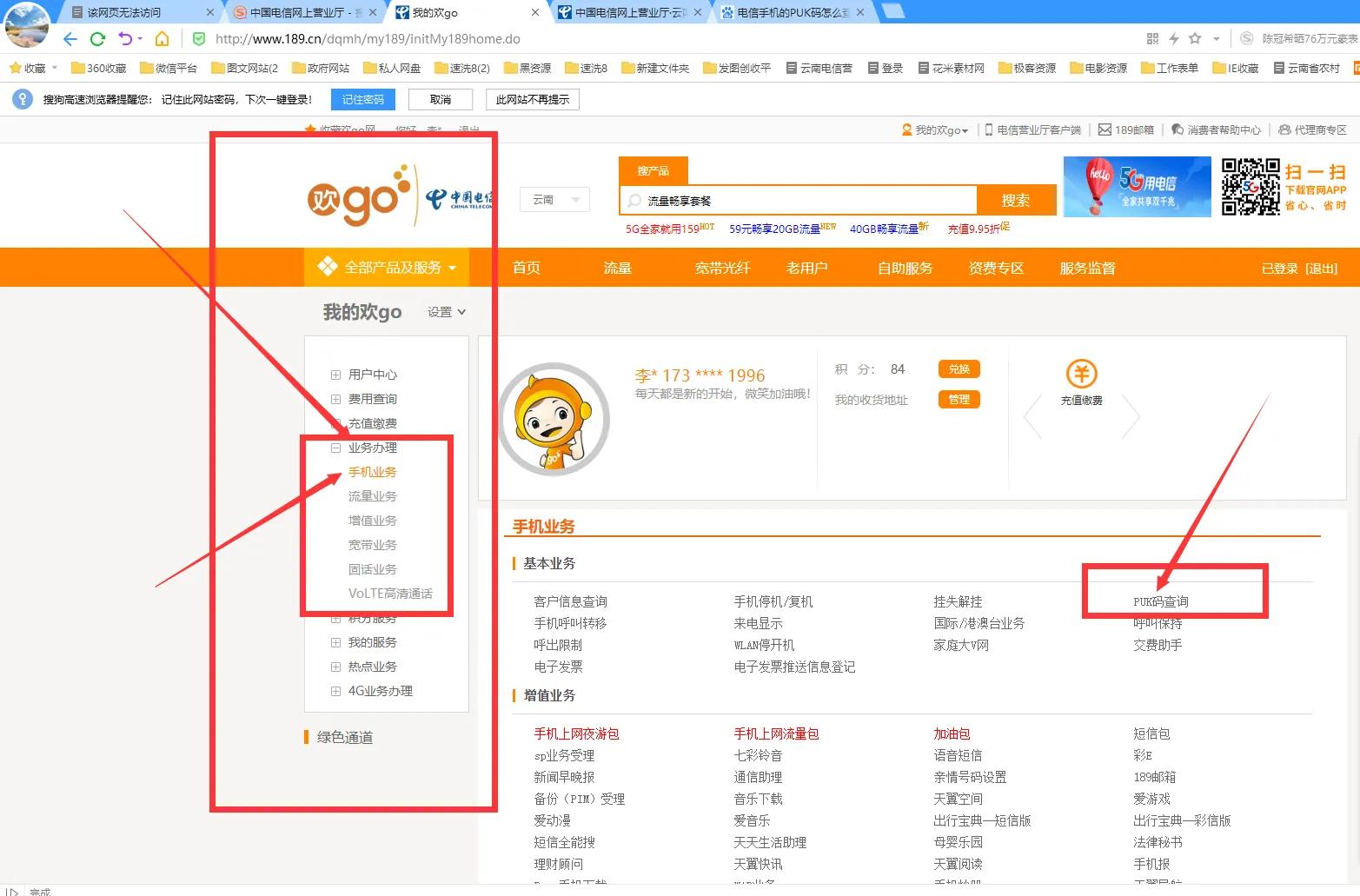Click the 记住密码 remember password button
Screen dimensions: 1360x896
362,99
